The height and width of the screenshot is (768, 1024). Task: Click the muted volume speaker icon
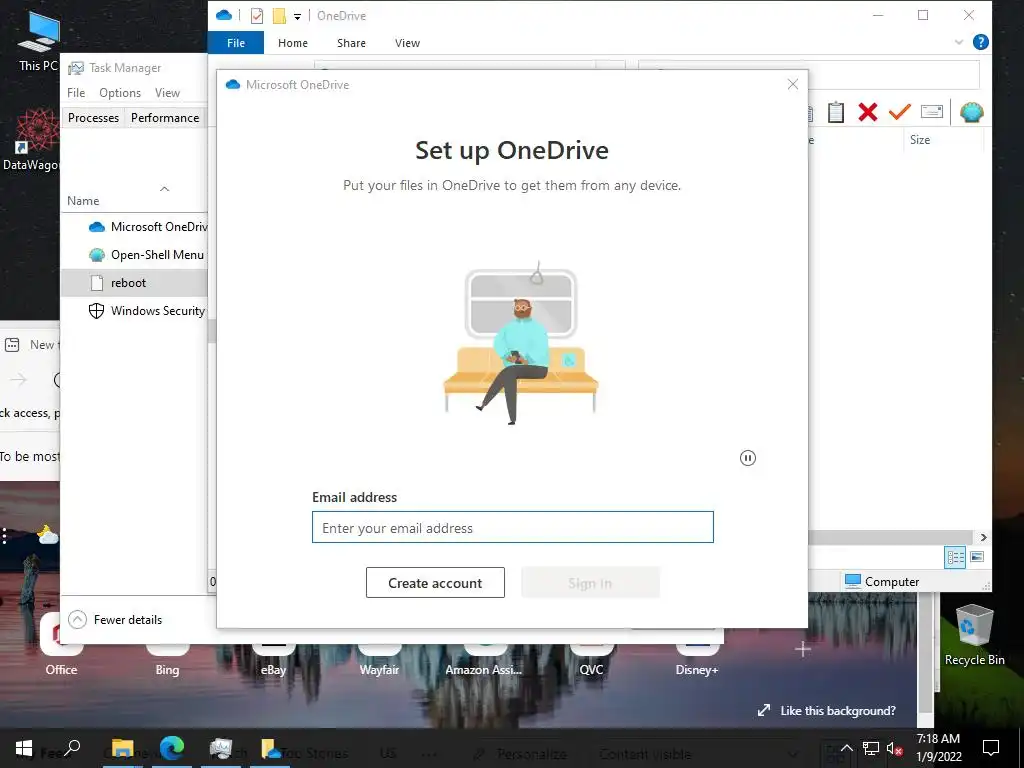pos(895,748)
